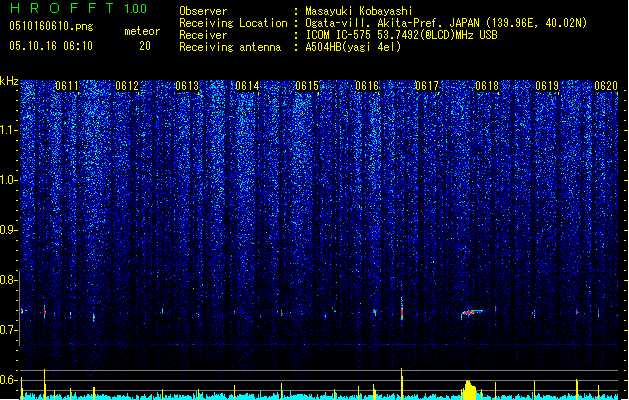This screenshot has height=400, width=629.
Task: Click the 1.1 frequency axis label
Action: coord(9,130)
